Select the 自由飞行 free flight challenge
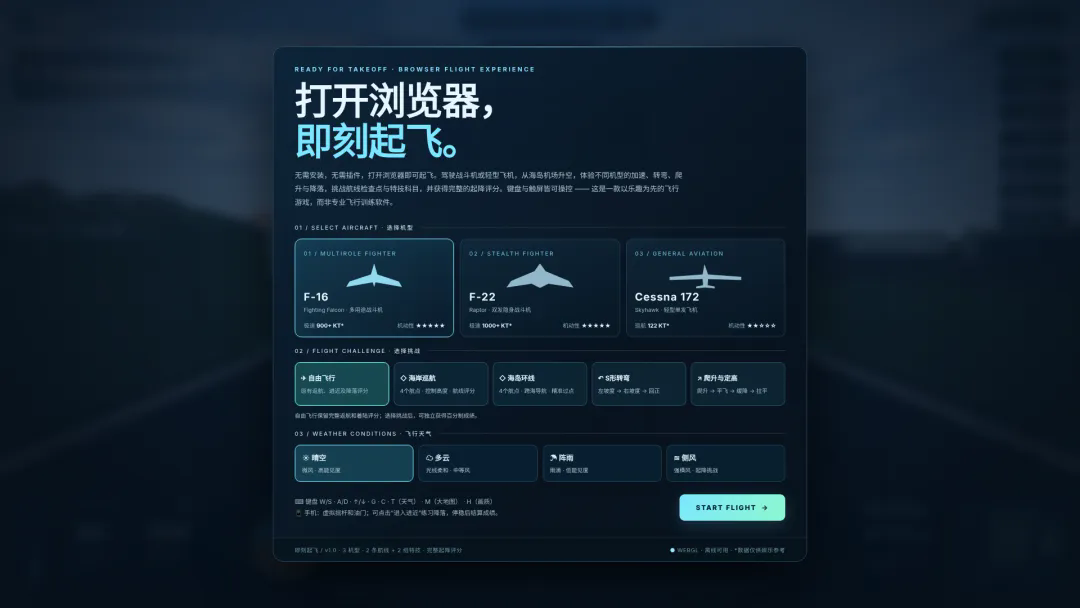The image size is (1080, 608). 342,384
